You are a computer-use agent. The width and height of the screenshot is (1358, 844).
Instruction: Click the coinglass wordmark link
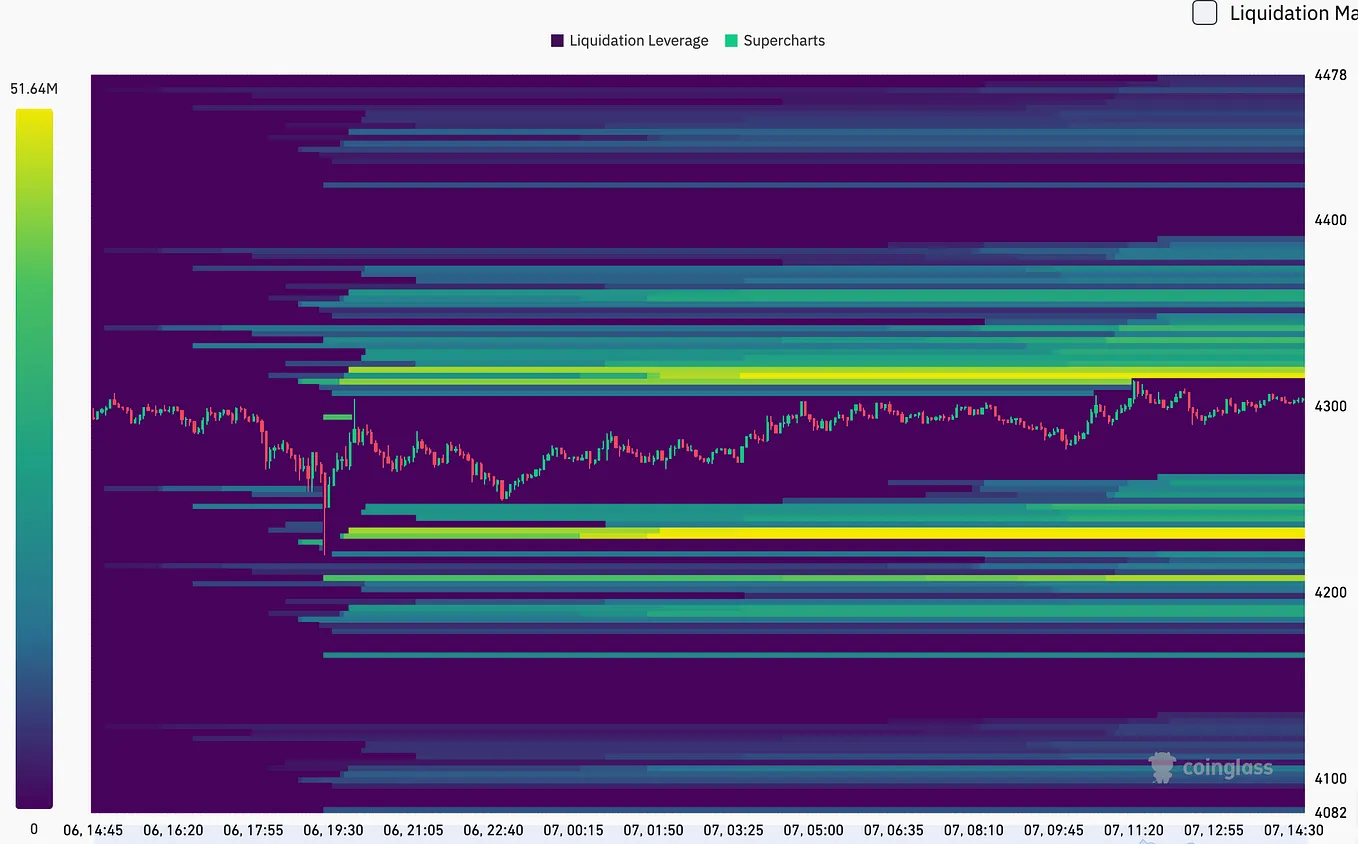click(x=1227, y=768)
